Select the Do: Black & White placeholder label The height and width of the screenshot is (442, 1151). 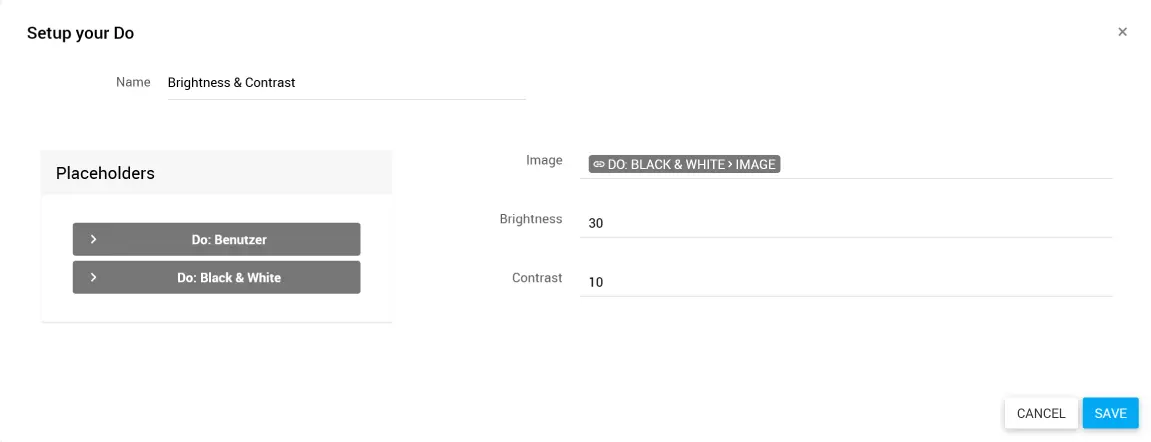229,278
